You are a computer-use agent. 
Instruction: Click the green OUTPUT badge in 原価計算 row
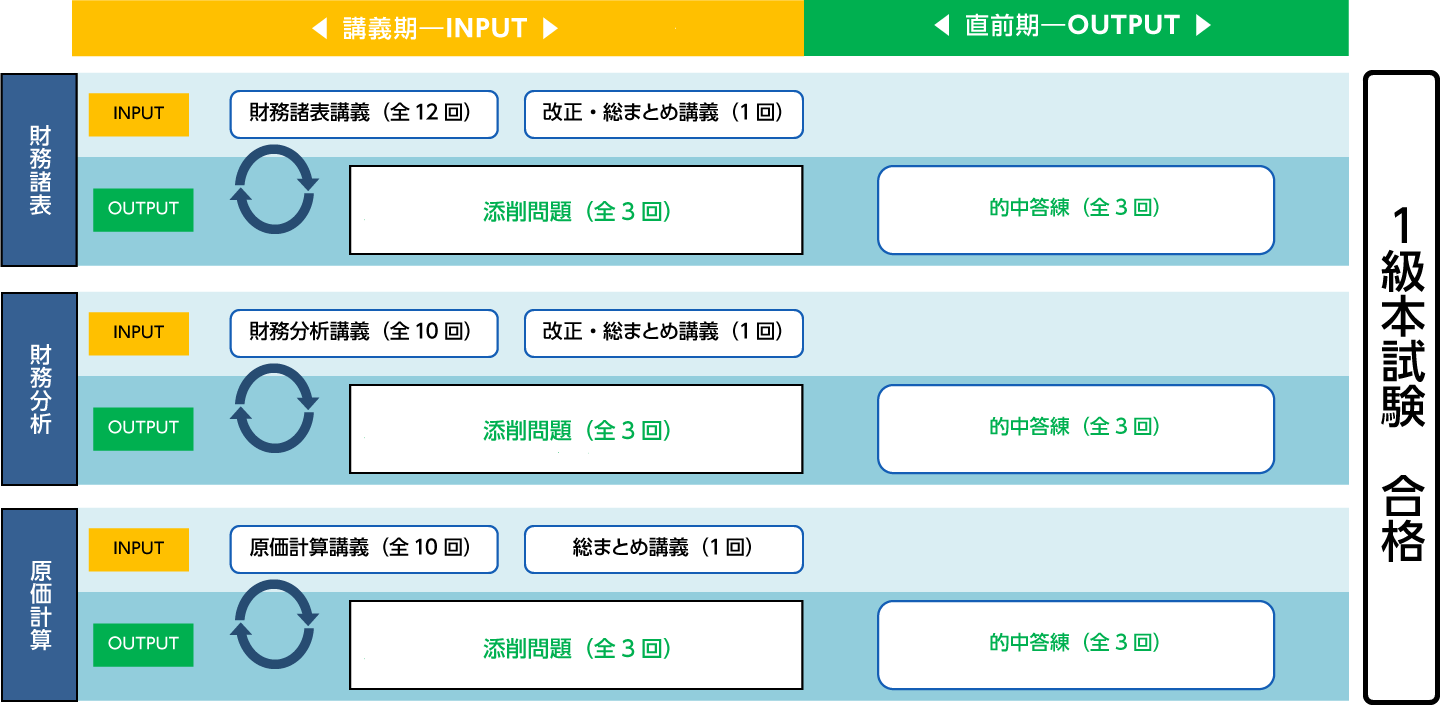[x=143, y=645]
